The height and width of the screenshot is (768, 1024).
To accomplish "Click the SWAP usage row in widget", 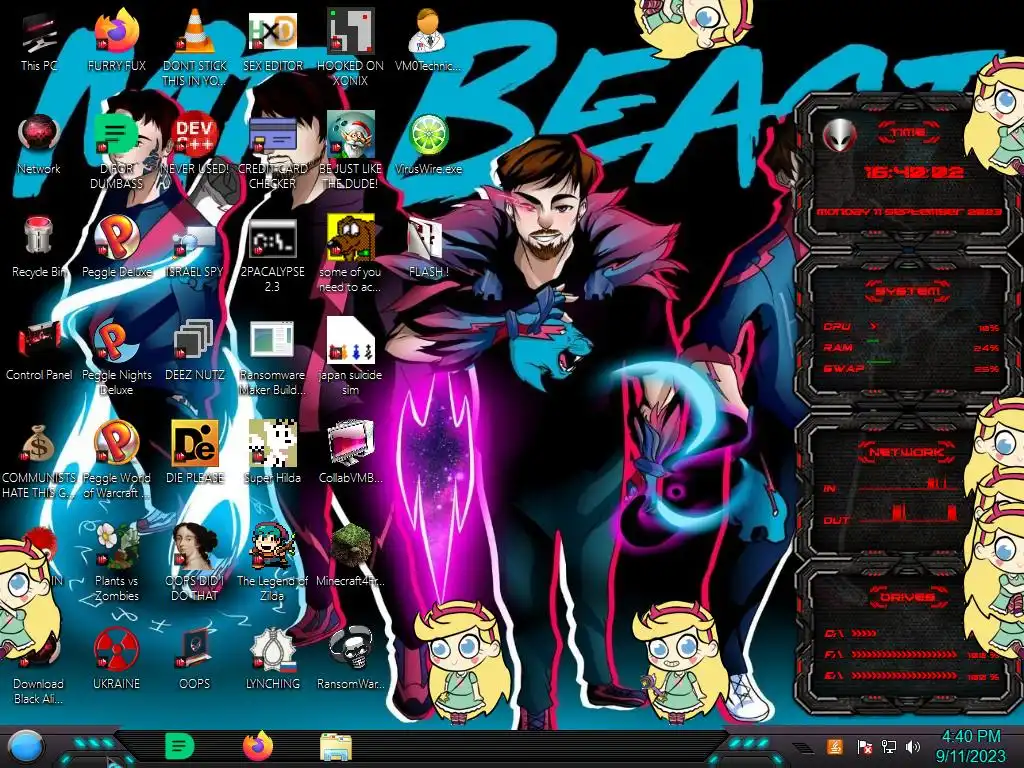I will (911, 369).
